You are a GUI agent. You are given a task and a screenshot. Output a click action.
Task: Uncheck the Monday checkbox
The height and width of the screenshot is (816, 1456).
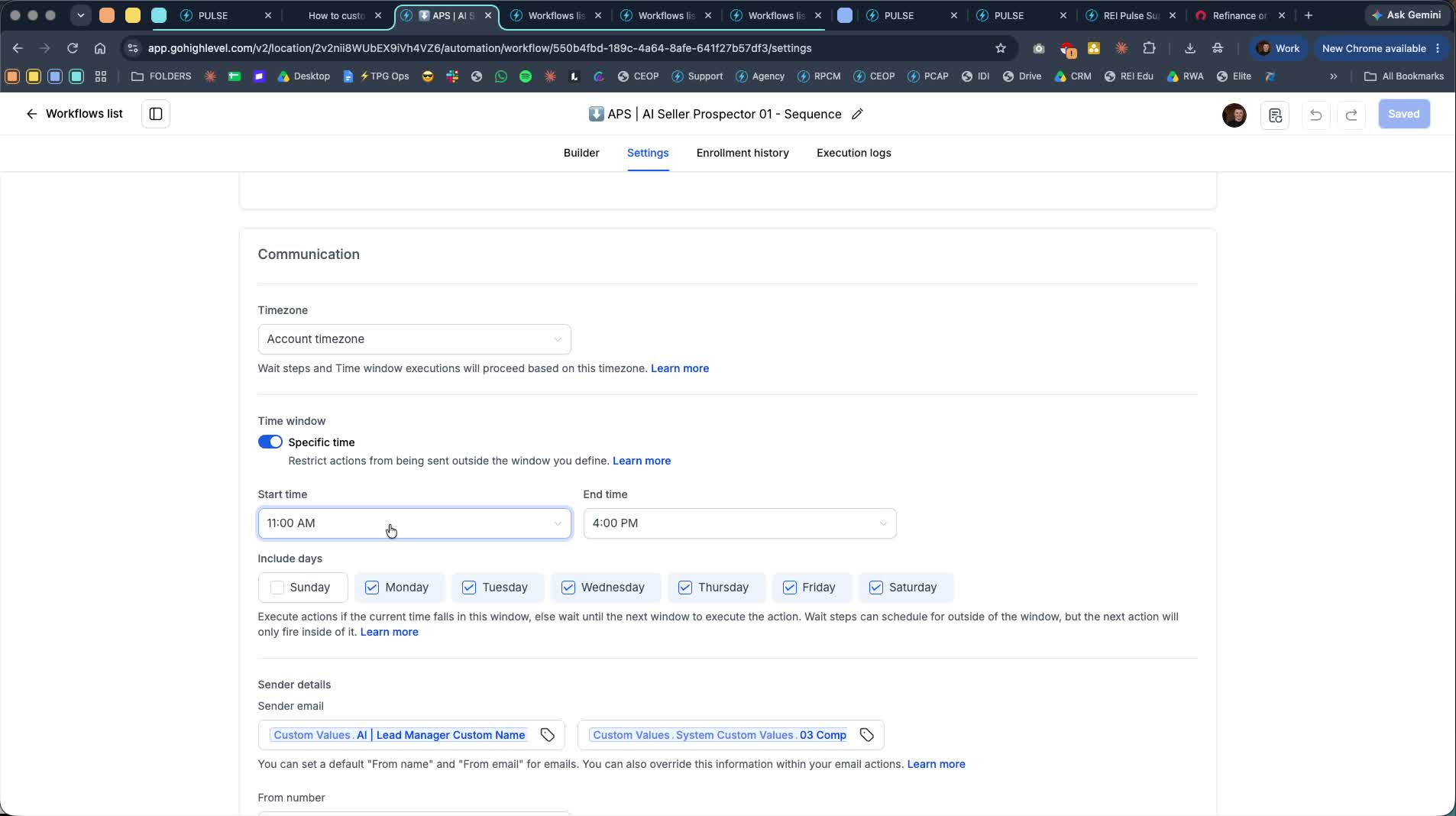[372, 588]
